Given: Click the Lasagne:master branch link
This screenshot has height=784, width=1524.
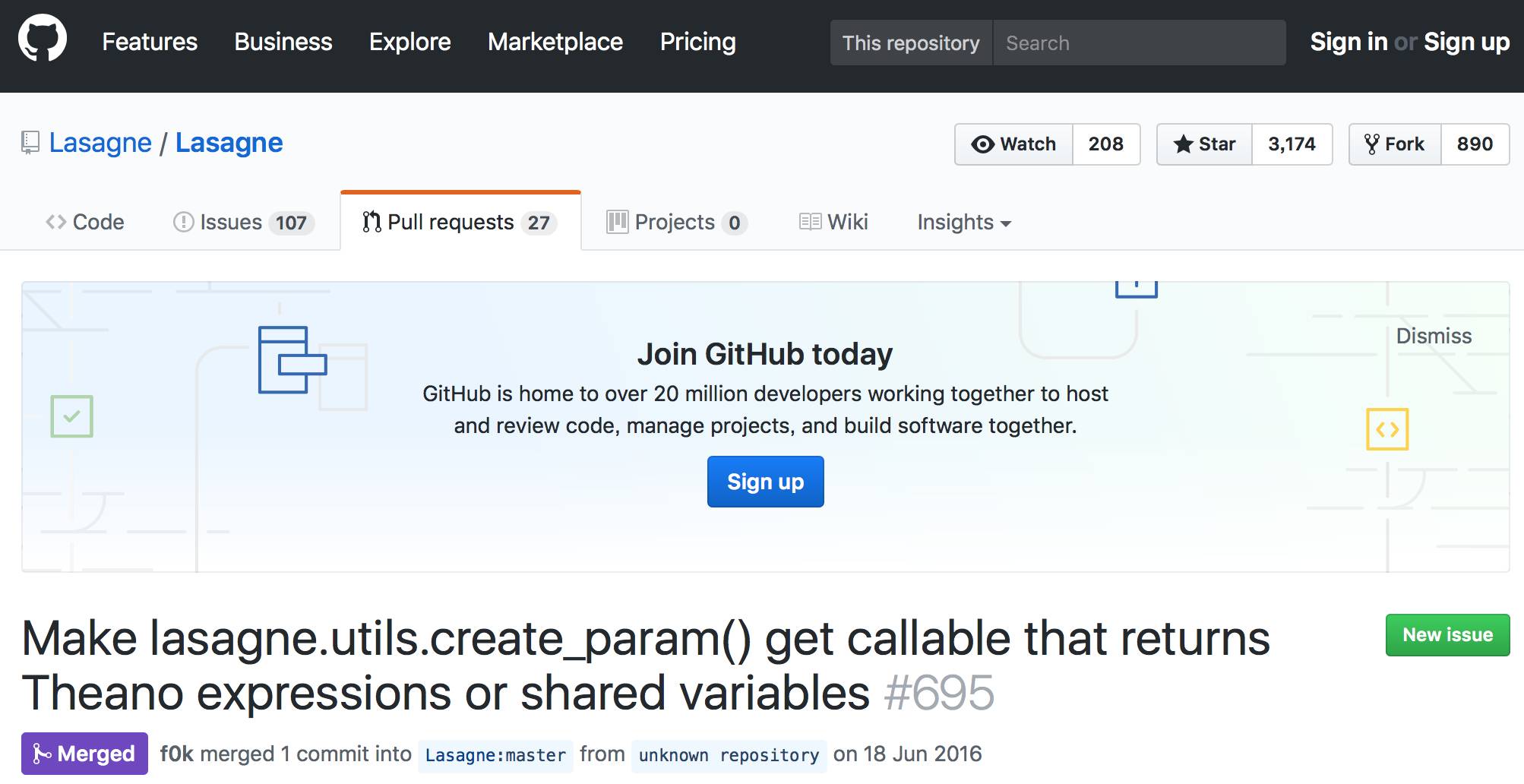Looking at the screenshot, I should click(495, 755).
